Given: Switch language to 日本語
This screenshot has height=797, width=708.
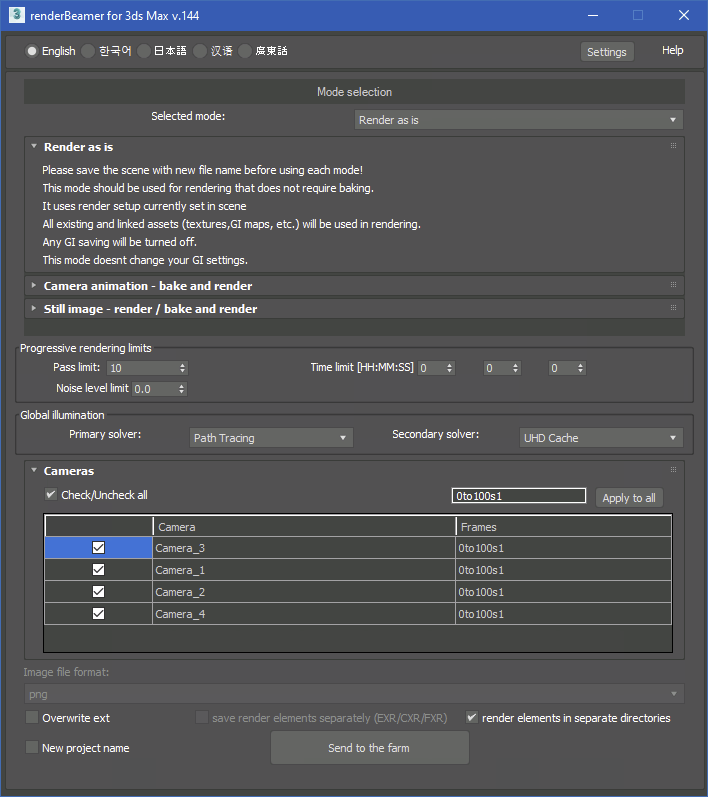Looking at the screenshot, I should (x=144, y=51).
